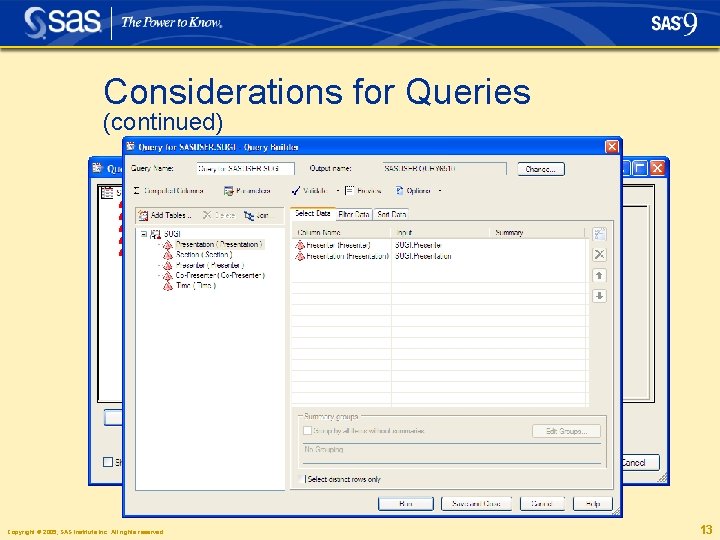Click the Validate checkmark icon
This screenshot has height=540, width=720.
point(296,191)
